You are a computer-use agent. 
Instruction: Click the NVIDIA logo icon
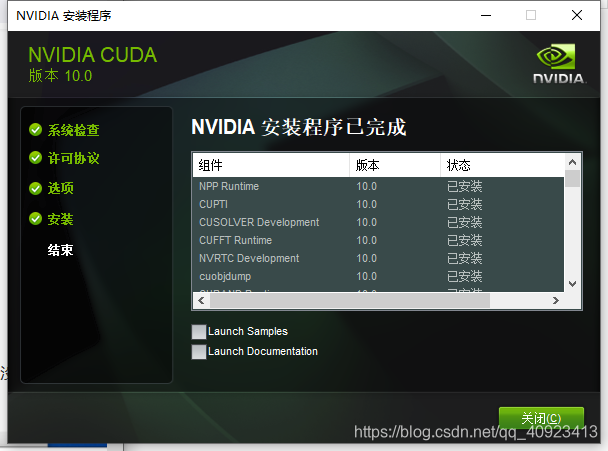(x=559, y=63)
